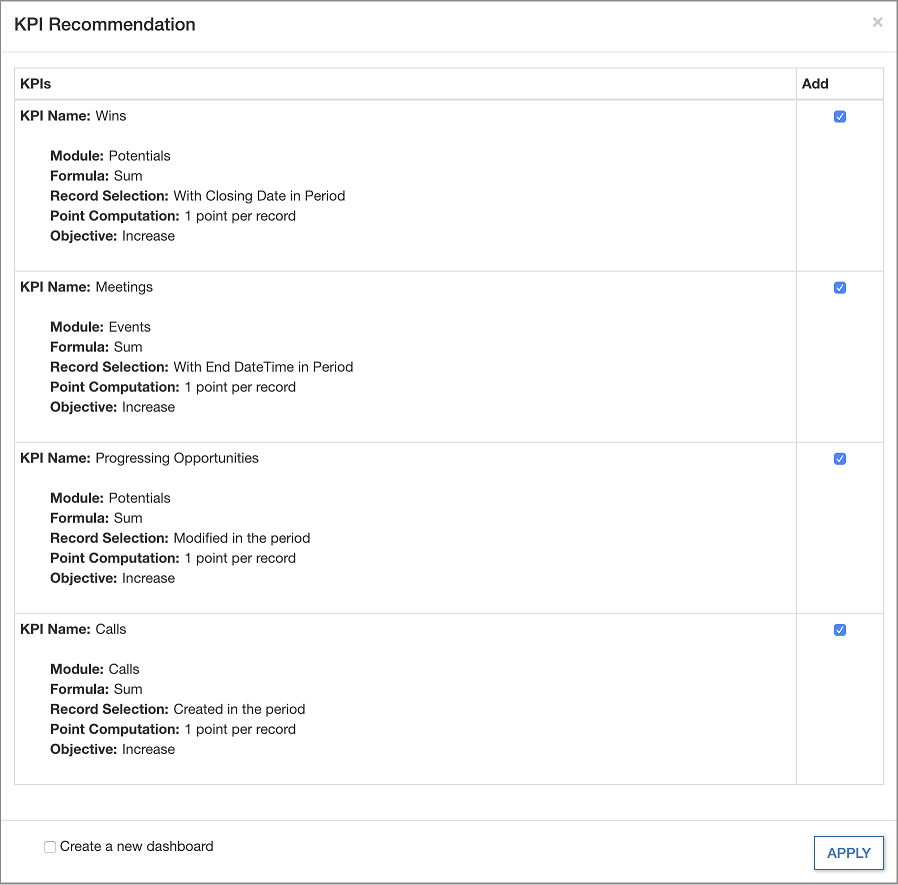
Task: Select the Wins KPI name text
Action: pos(111,116)
